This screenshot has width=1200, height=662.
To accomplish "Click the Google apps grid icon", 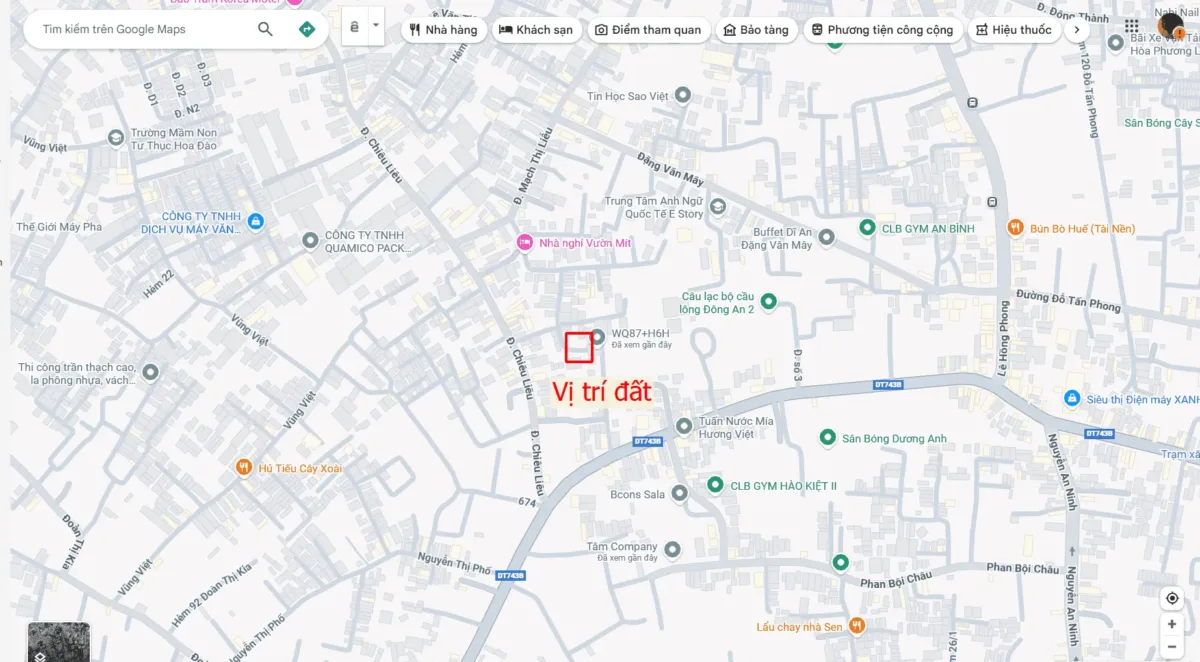I will pyautogui.click(x=1131, y=26).
